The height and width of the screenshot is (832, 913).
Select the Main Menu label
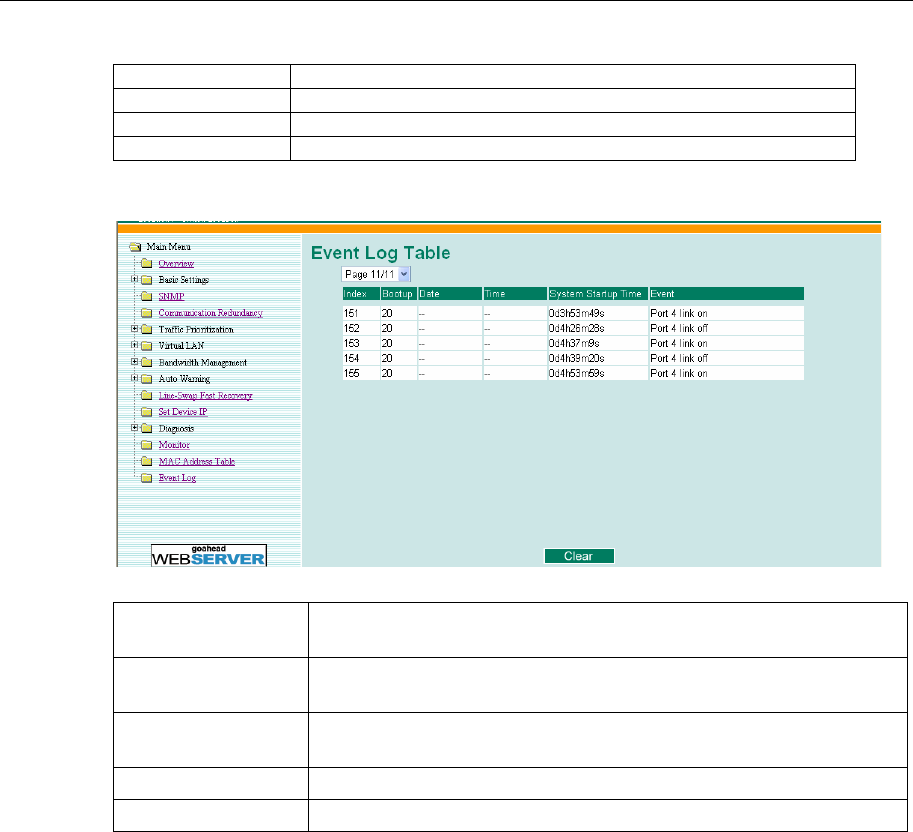point(168,247)
